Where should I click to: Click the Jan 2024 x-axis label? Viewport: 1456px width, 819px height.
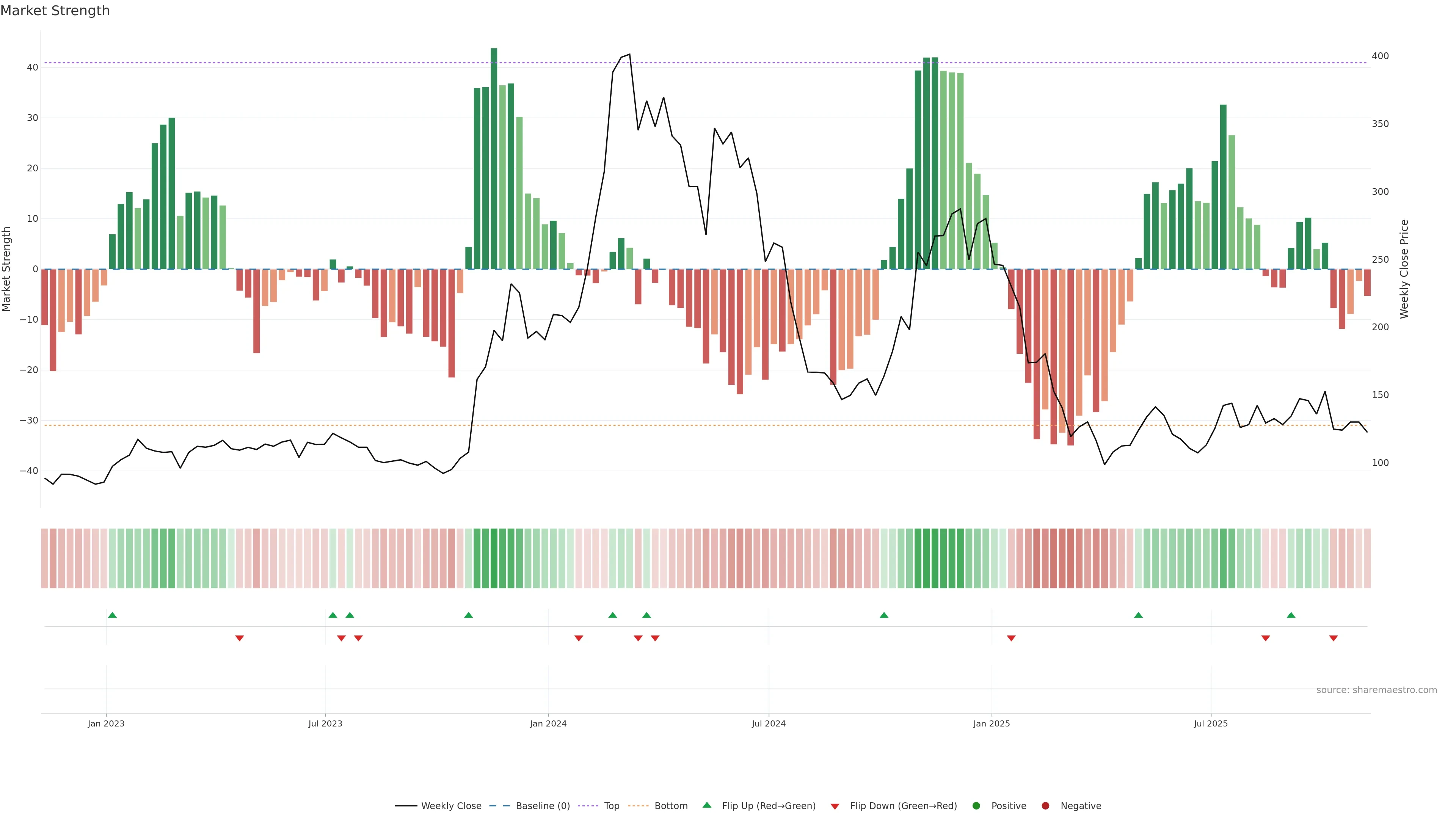coord(548,723)
